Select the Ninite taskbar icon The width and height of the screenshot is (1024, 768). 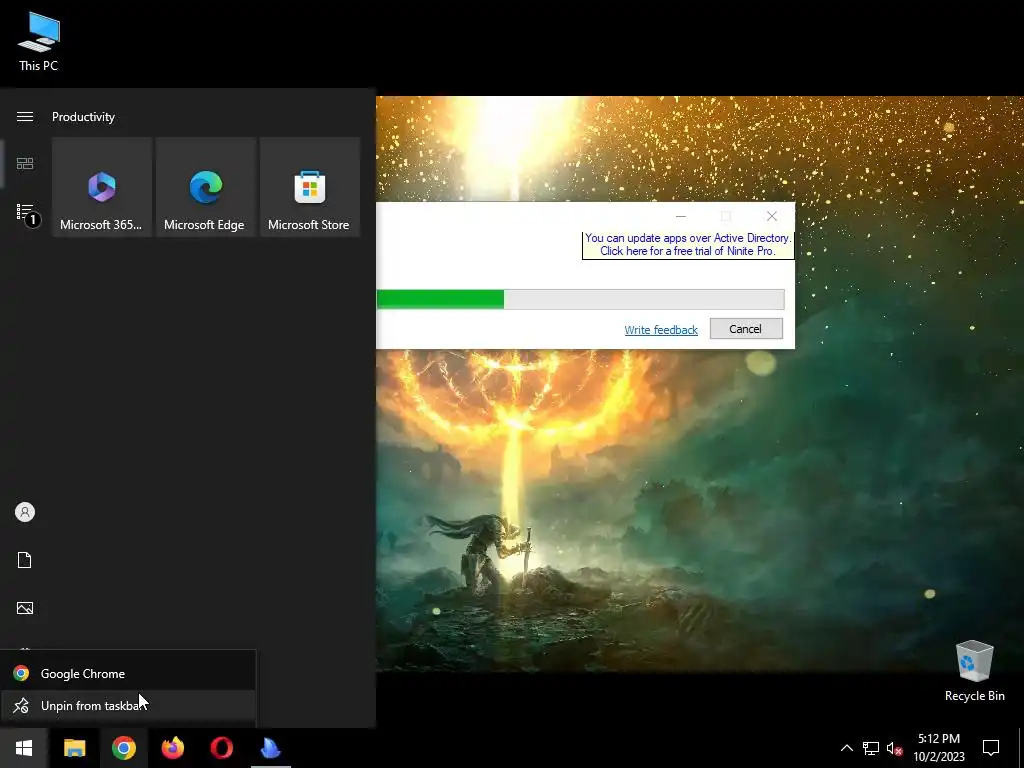[x=270, y=748]
